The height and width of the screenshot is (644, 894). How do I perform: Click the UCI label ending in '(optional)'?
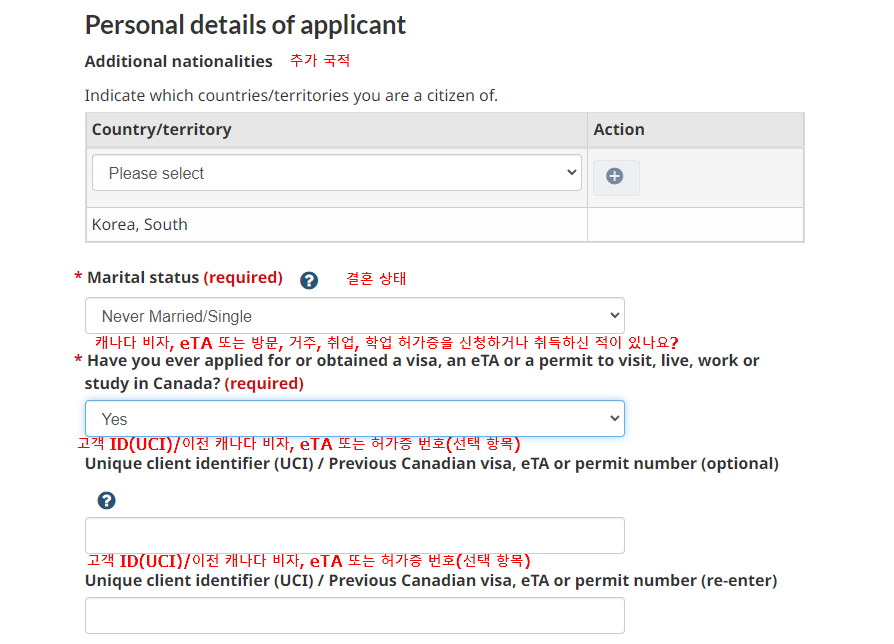(431, 464)
